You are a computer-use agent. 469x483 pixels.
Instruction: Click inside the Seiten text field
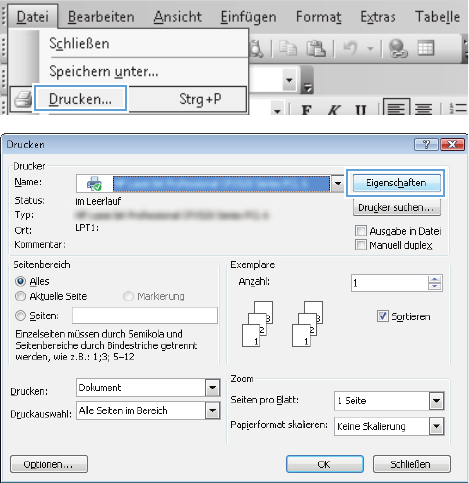click(145, 315)
